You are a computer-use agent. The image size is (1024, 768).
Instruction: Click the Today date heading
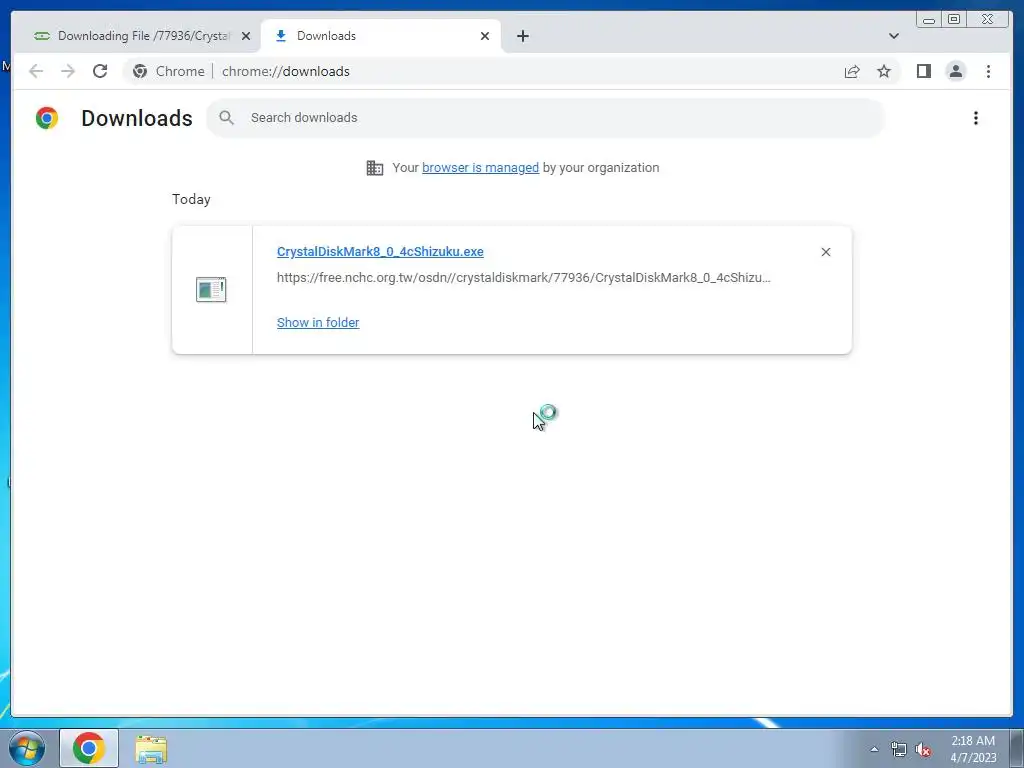click(x=191, y=199)
